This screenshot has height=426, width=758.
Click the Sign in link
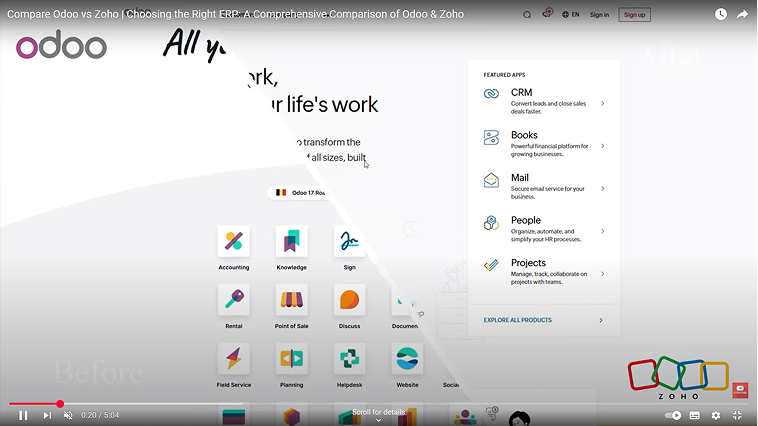[599, 15]
